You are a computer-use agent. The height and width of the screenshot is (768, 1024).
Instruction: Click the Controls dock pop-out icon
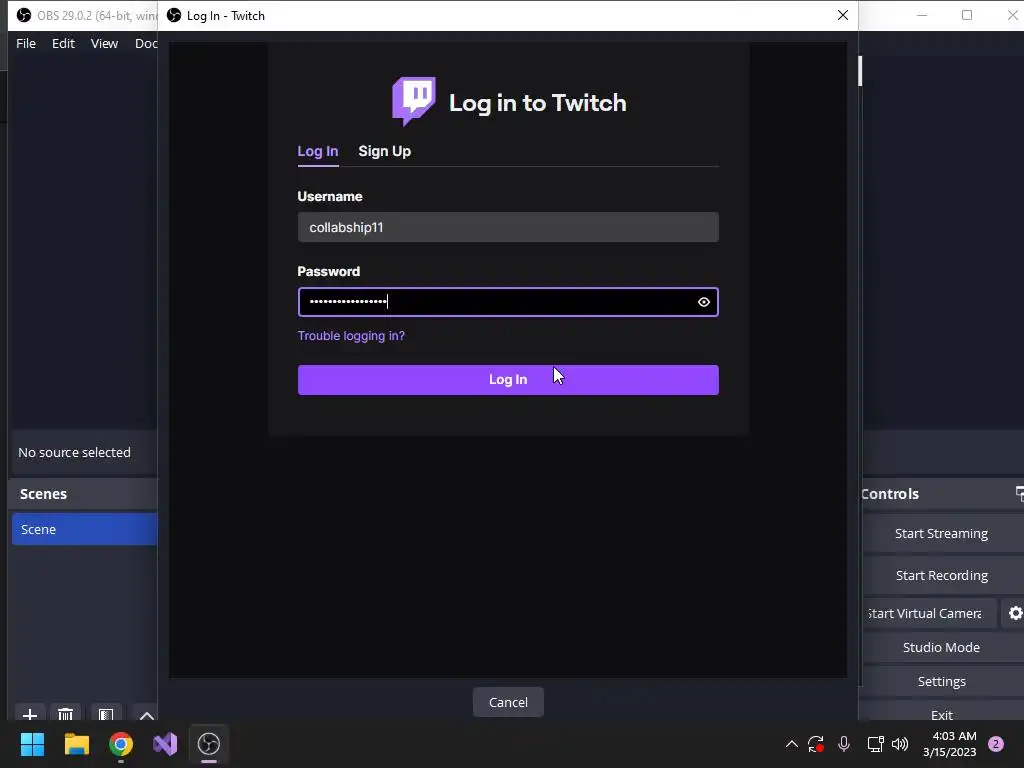coord(1019,494)
